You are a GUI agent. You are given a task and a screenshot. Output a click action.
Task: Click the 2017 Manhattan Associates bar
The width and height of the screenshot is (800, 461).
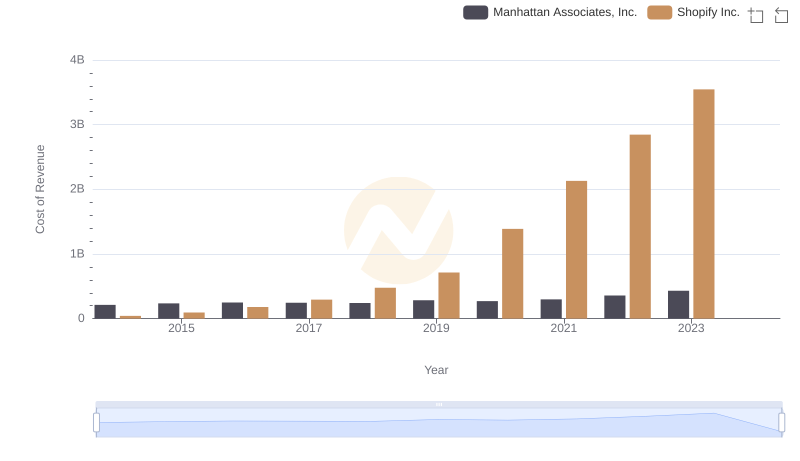click(x=296, y=311)
